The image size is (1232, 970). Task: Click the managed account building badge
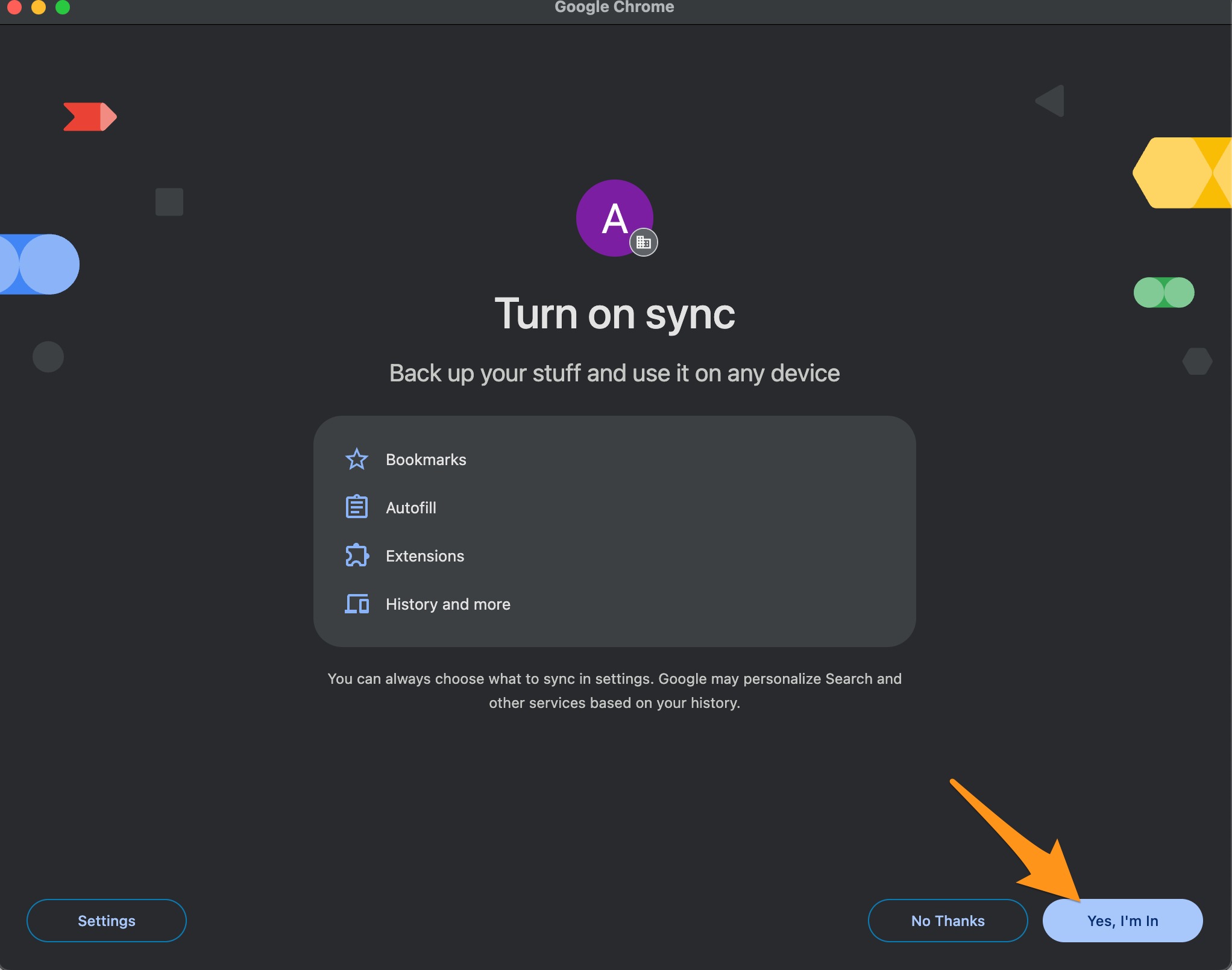click(643, 243)
